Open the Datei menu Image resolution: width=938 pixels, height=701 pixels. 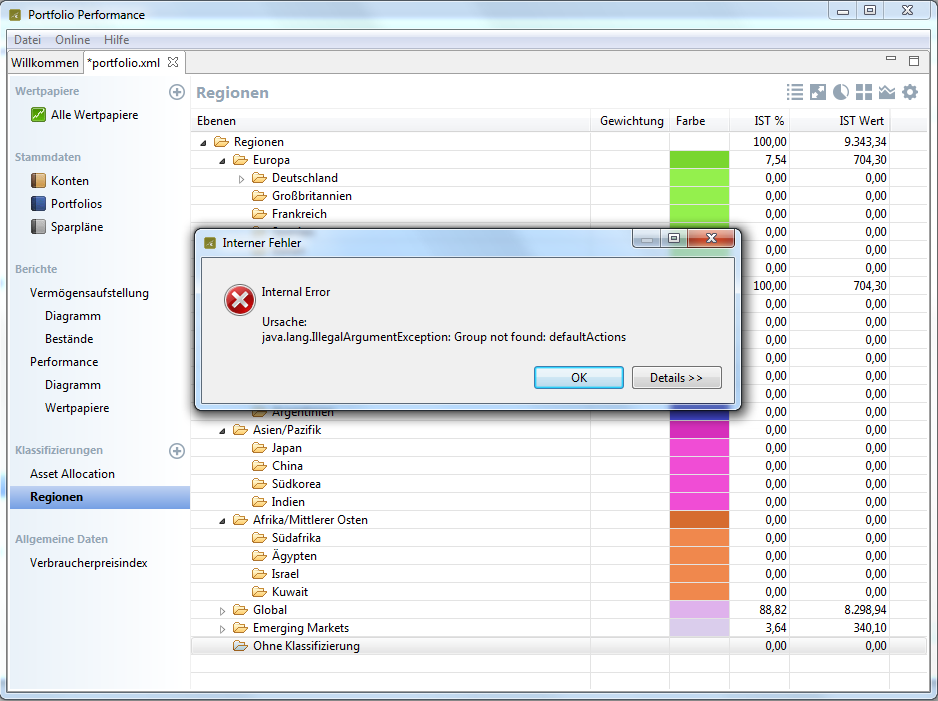28,39
